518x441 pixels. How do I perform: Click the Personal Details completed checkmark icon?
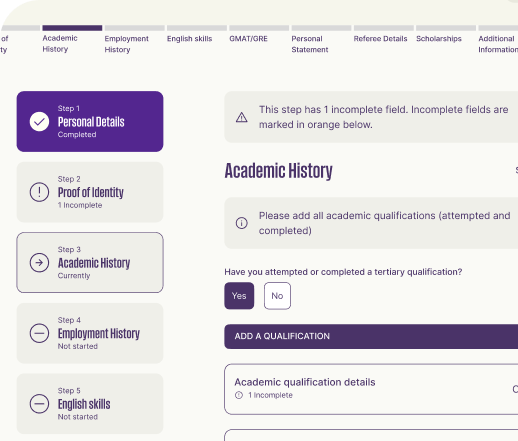[x=39, y=122]
